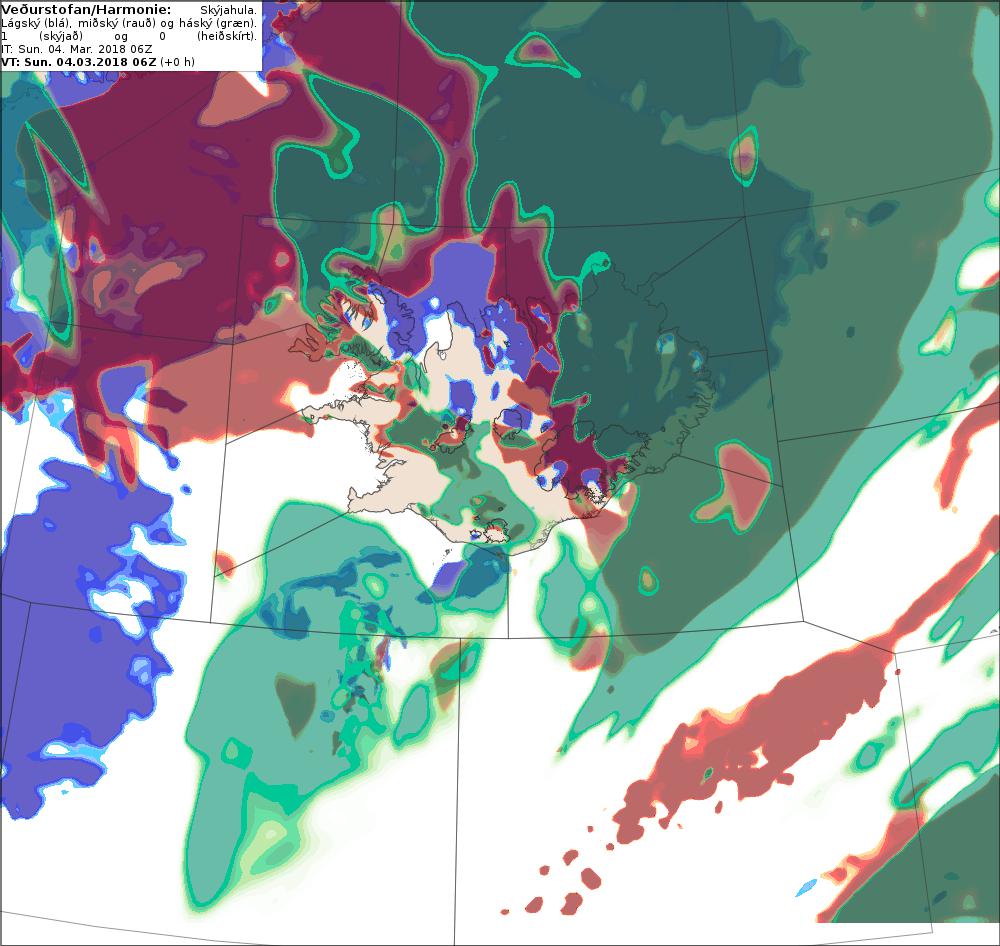Select the "miðský (rauð)" legend text
Viewport: 1000px width, 946px height.
pos(117,24)
